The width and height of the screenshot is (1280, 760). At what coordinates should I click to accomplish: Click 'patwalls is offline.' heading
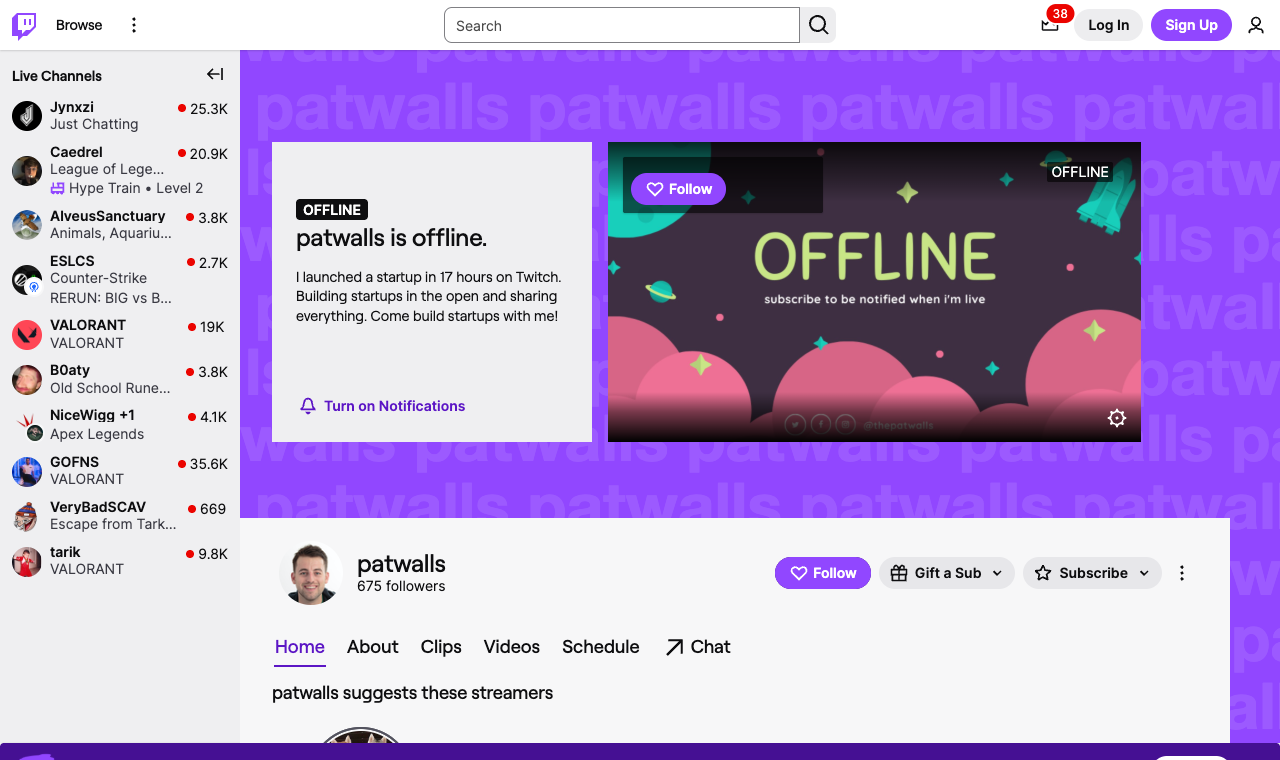pos(391,238)
